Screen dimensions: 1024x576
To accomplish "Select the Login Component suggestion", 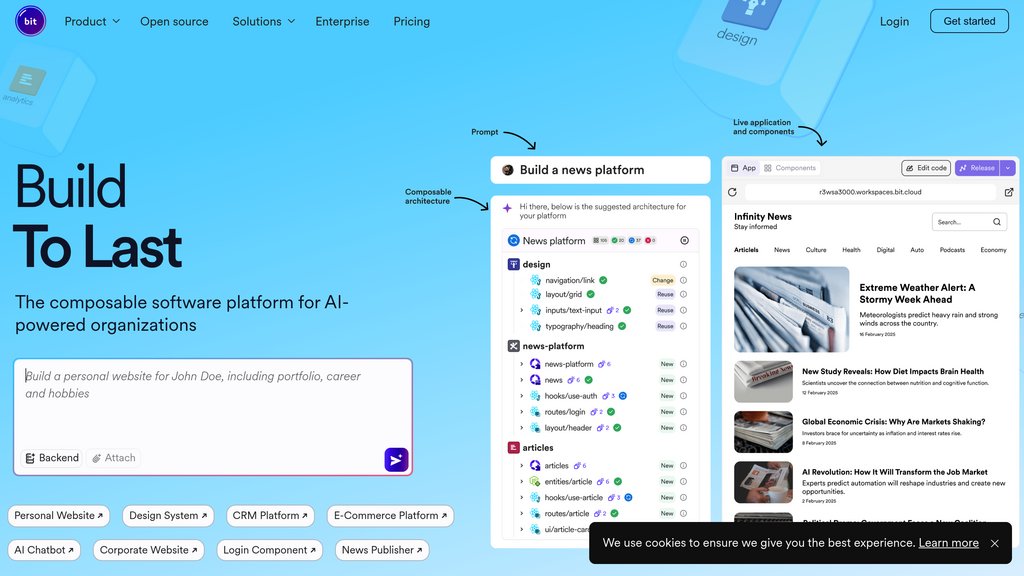I will point(270,550).
